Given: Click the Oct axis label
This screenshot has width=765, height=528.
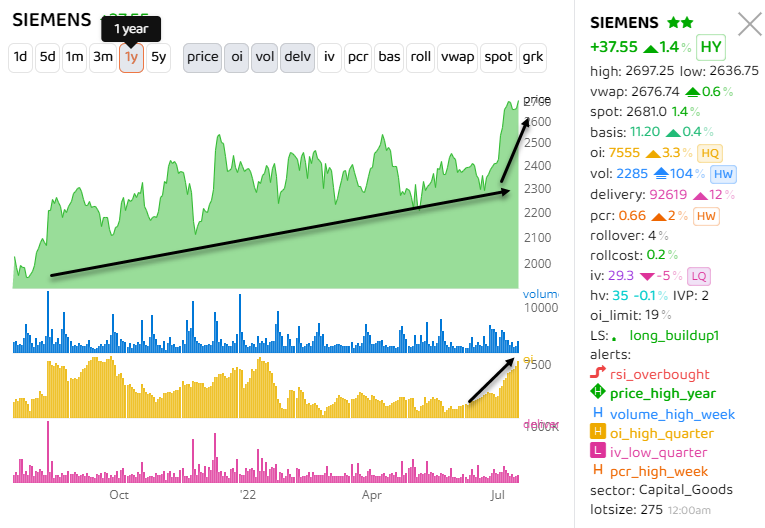Looking at the screenshot, I should coord(119,495).
